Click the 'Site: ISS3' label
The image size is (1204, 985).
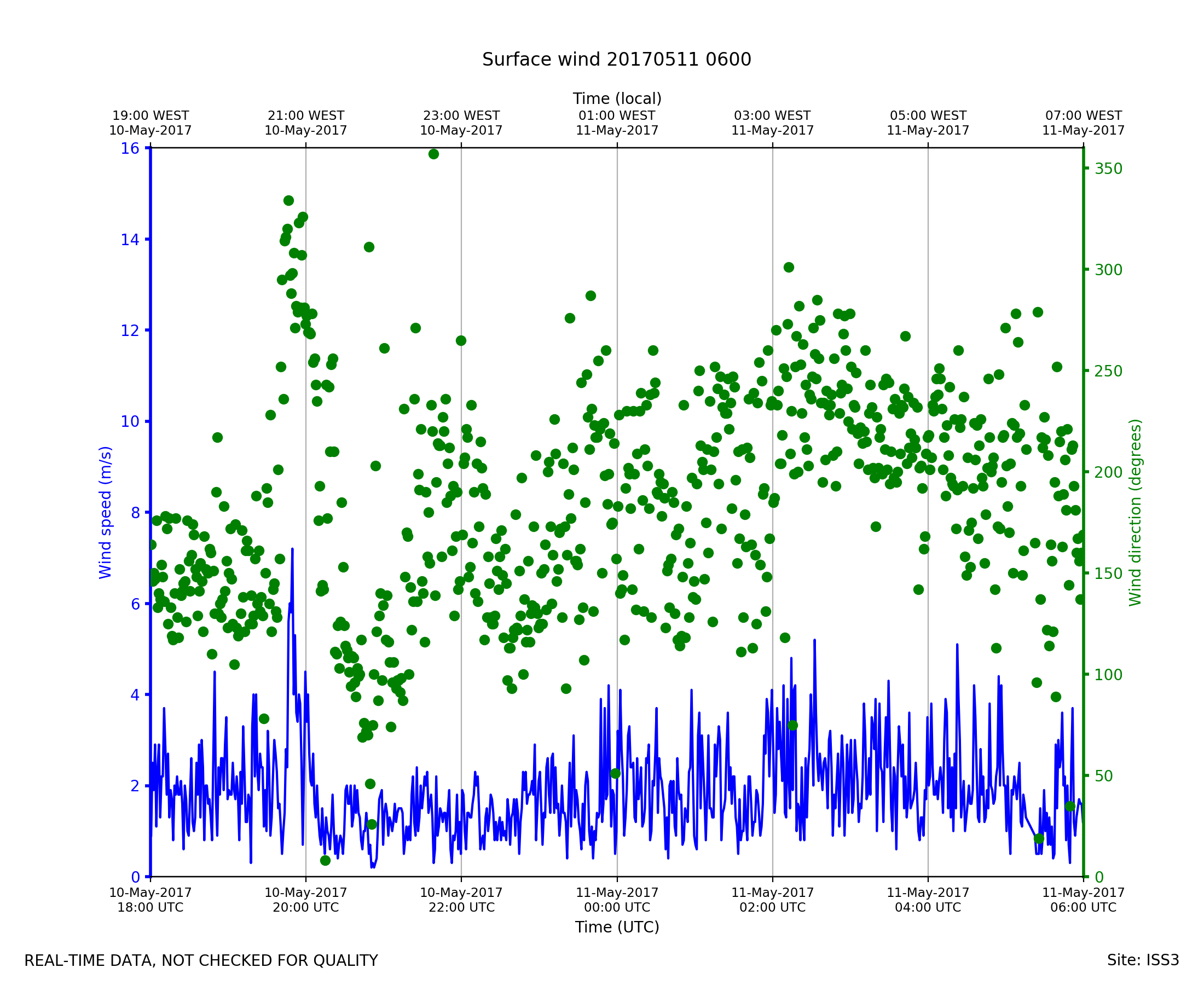point(1142,960)
